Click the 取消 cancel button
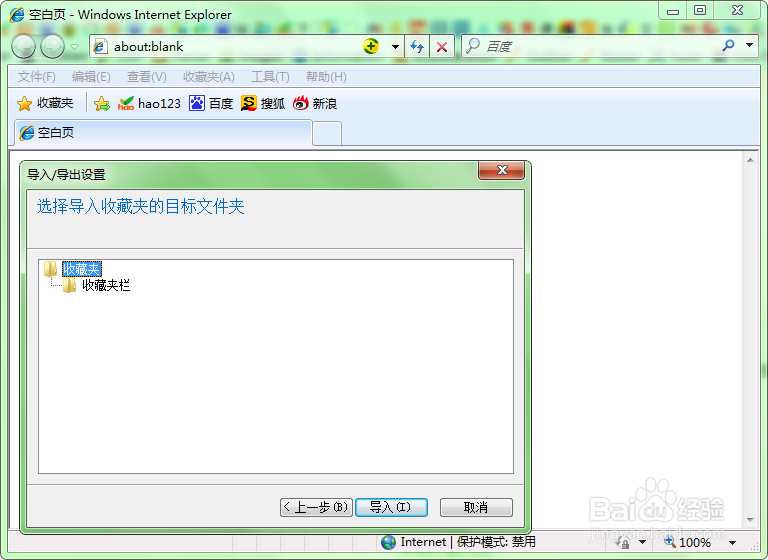The width and height of the screenshot is (768, 560). pos(476,507)
